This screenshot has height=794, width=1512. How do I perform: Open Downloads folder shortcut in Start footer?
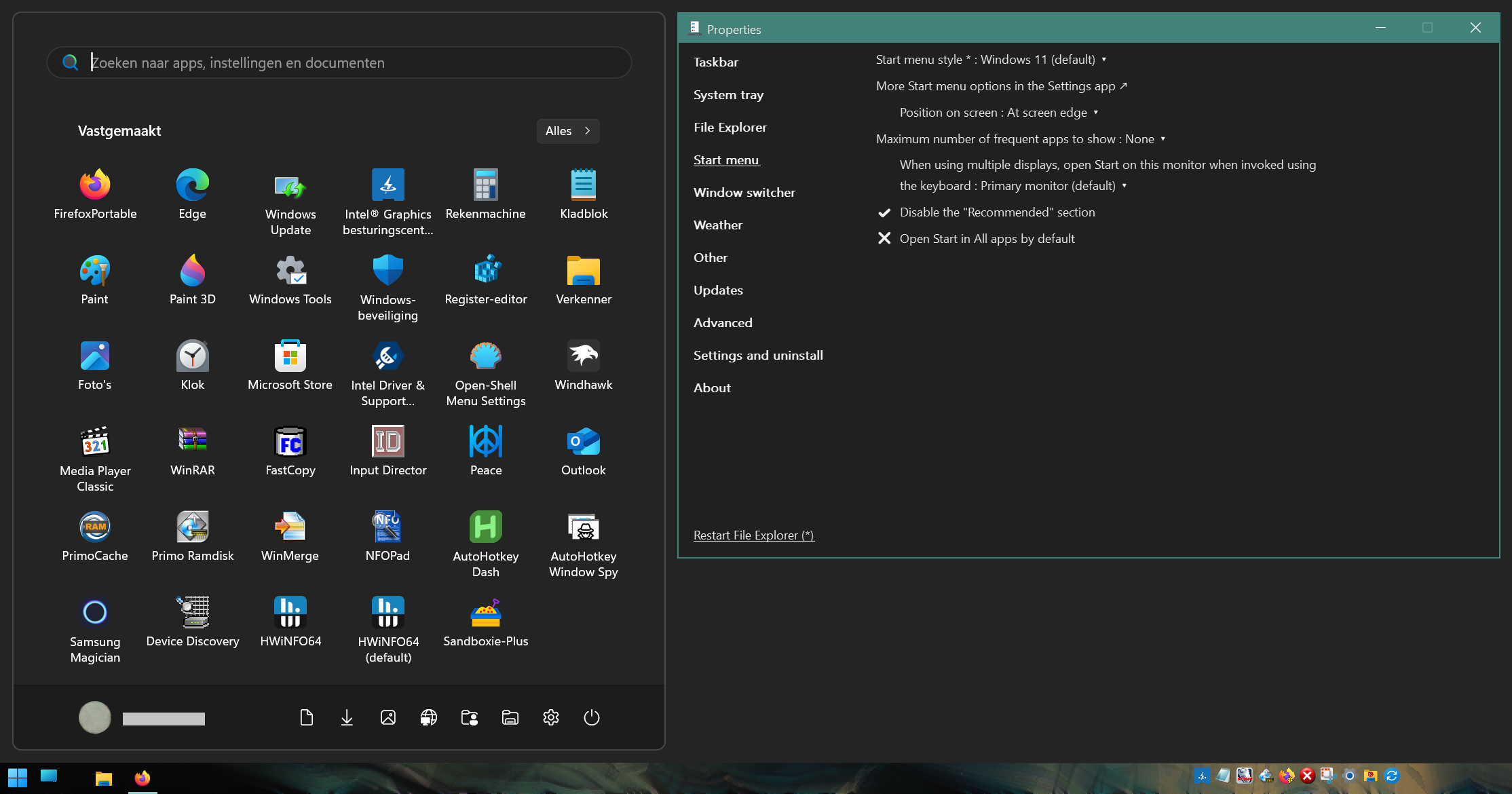pos(347,717)
